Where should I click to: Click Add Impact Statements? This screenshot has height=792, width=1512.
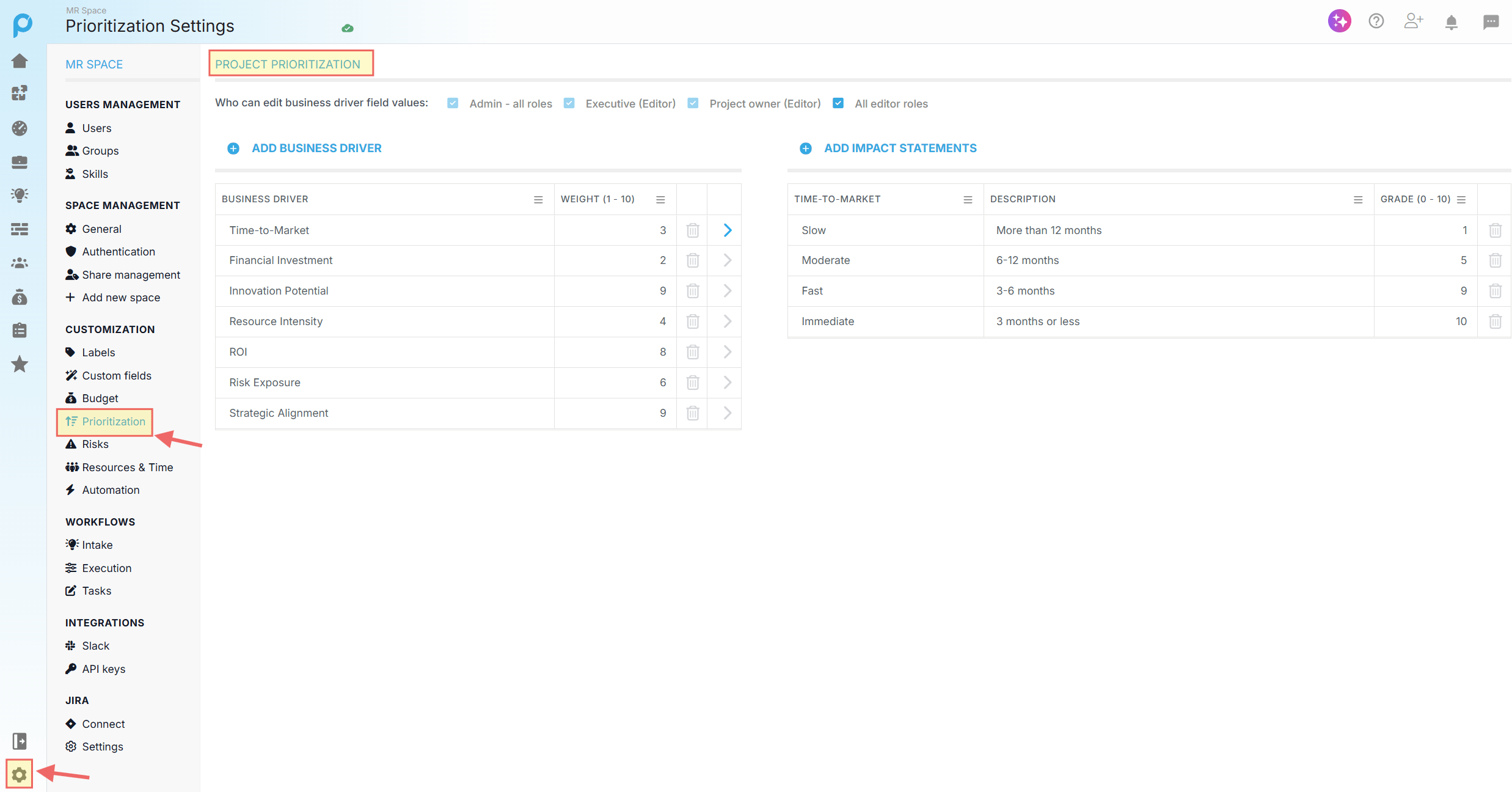click(899, 148)
